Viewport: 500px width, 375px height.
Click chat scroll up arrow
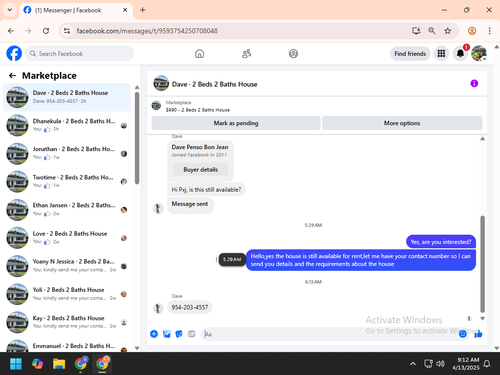(482, 139)
